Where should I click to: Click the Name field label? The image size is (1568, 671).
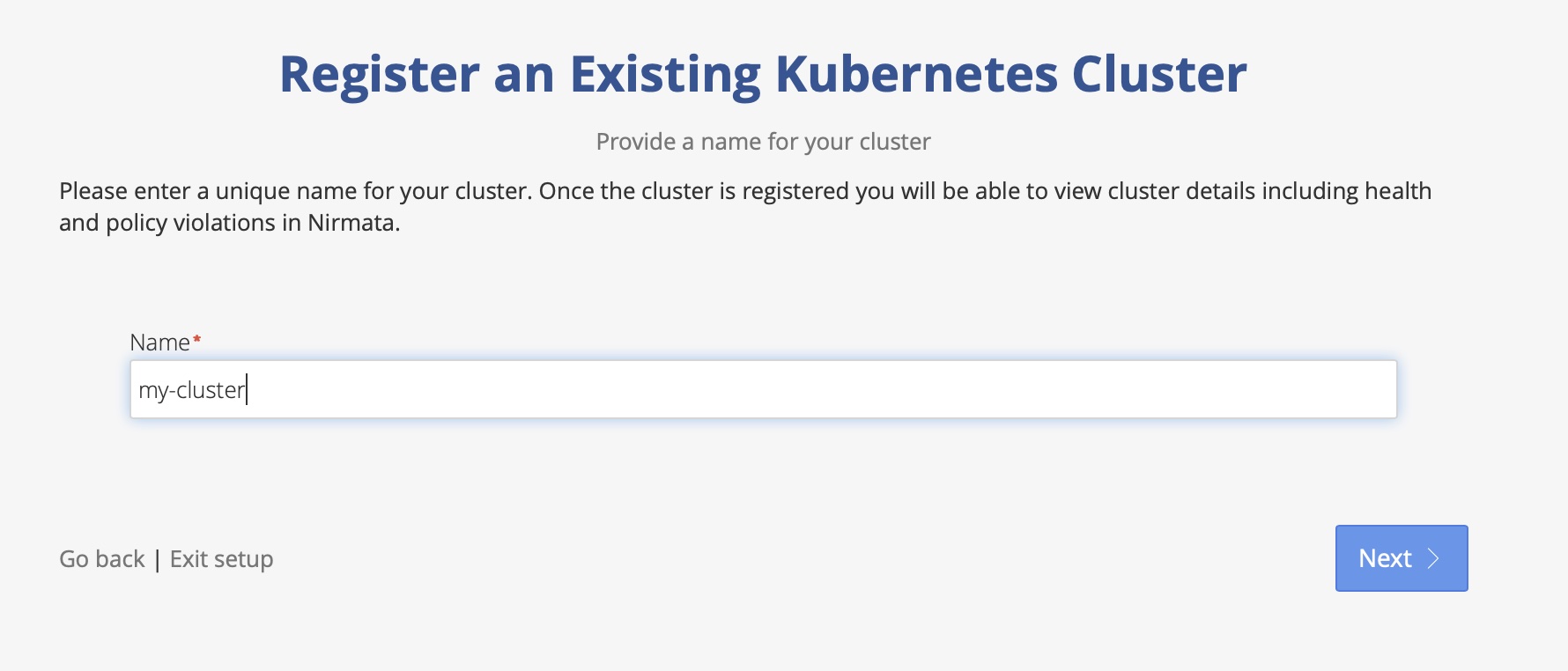tap(160, 343)
